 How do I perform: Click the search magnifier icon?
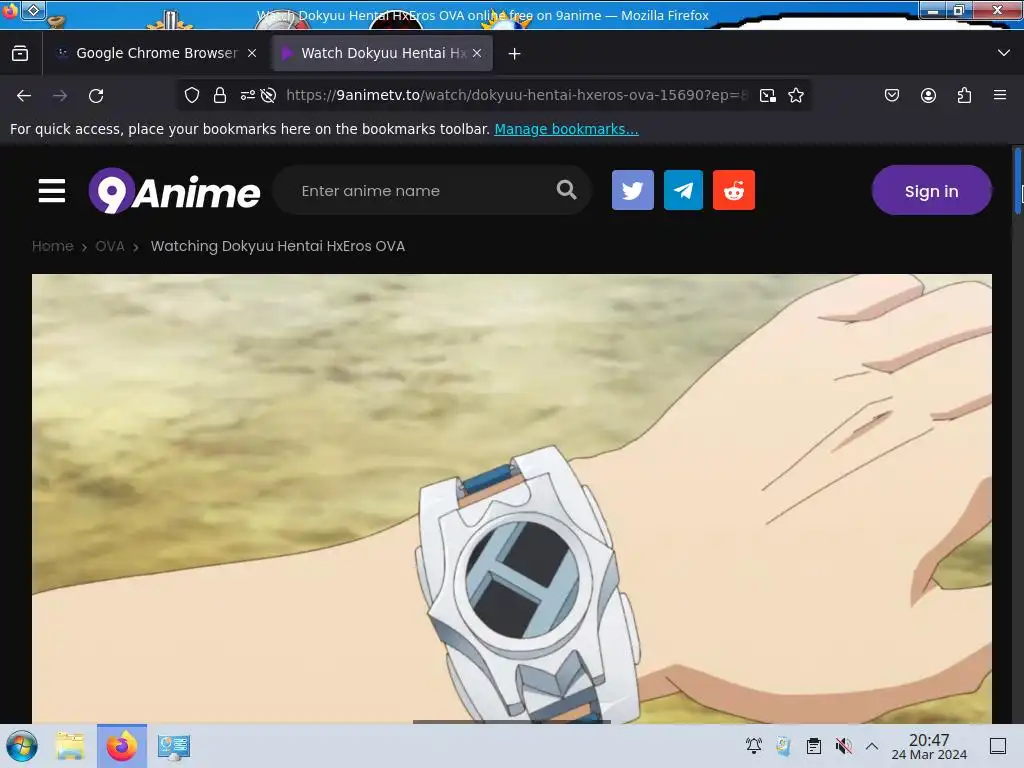566,190
